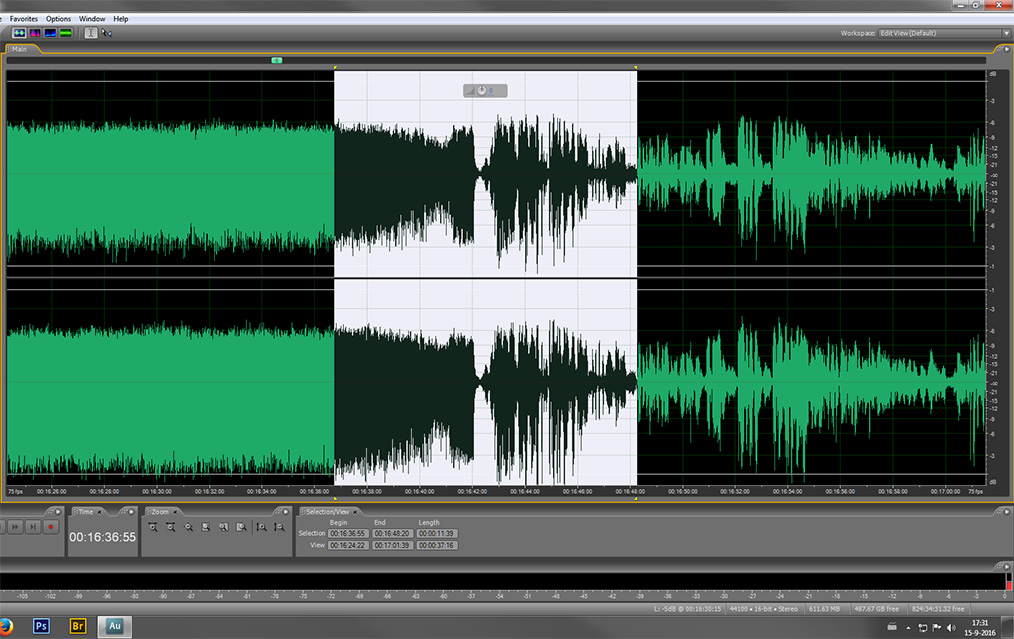1014x639 pixels.
Task: Select the Time Selection tool
Action: [91, 33]
